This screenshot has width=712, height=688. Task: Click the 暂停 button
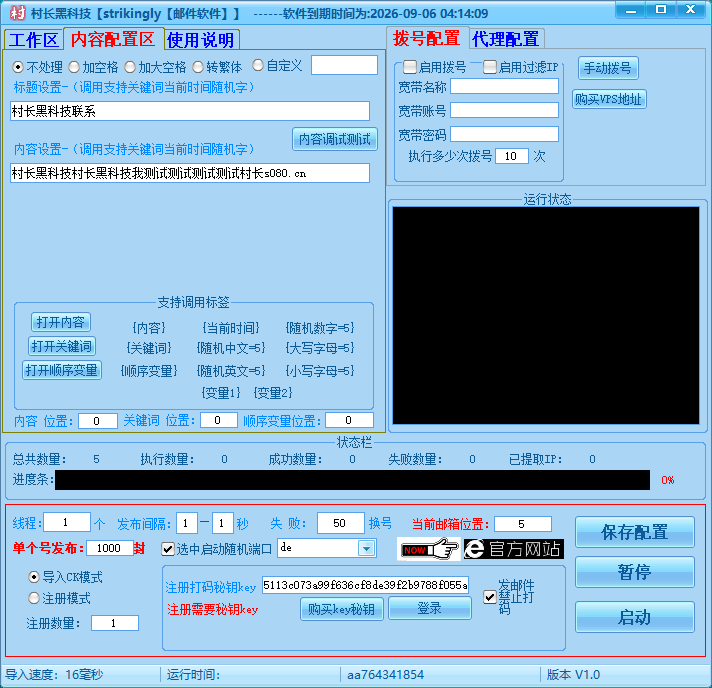tap(634, 572)
